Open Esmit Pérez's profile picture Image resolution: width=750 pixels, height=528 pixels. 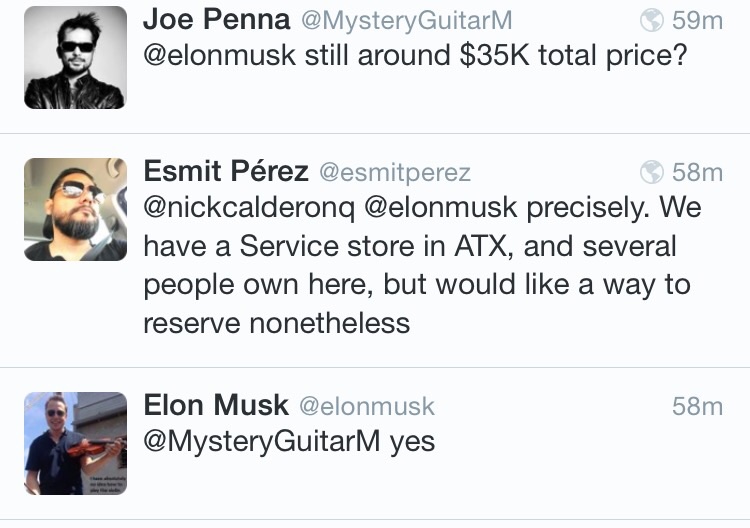coord(75,209)
